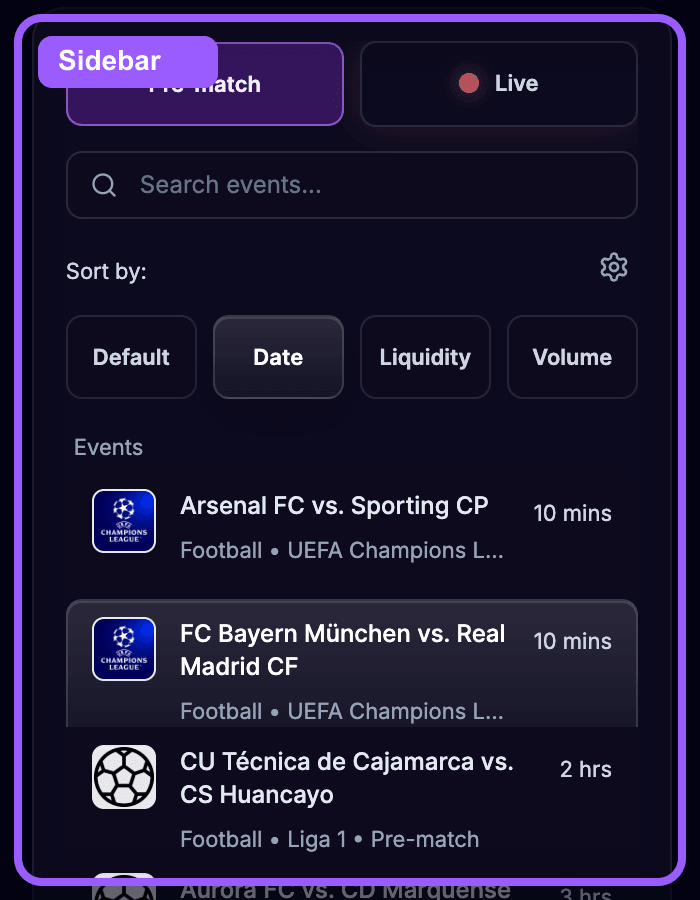Image resolution: width=700 pixels, height=900 pixels.
Task: Click the purple Sidebar label
Action: [x=127, y=61]
